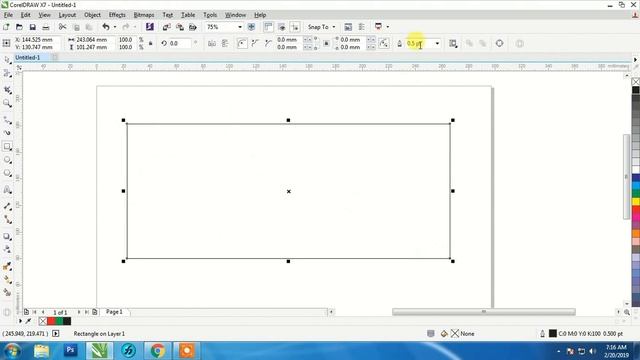Click the horizontal scrollbar thumb
640x360 pixels.
point(484,312)
